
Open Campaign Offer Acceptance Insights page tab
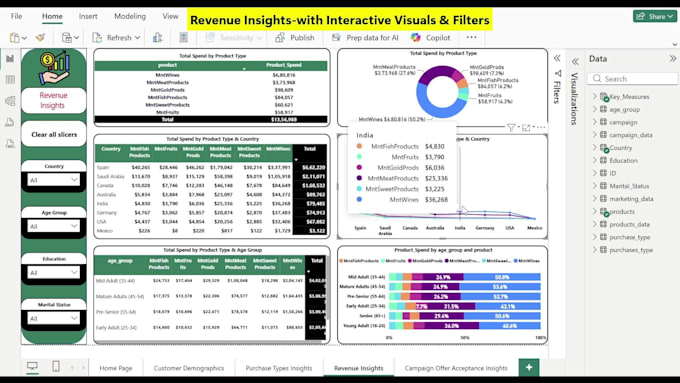pyautogui.click(x=456, y=368)
